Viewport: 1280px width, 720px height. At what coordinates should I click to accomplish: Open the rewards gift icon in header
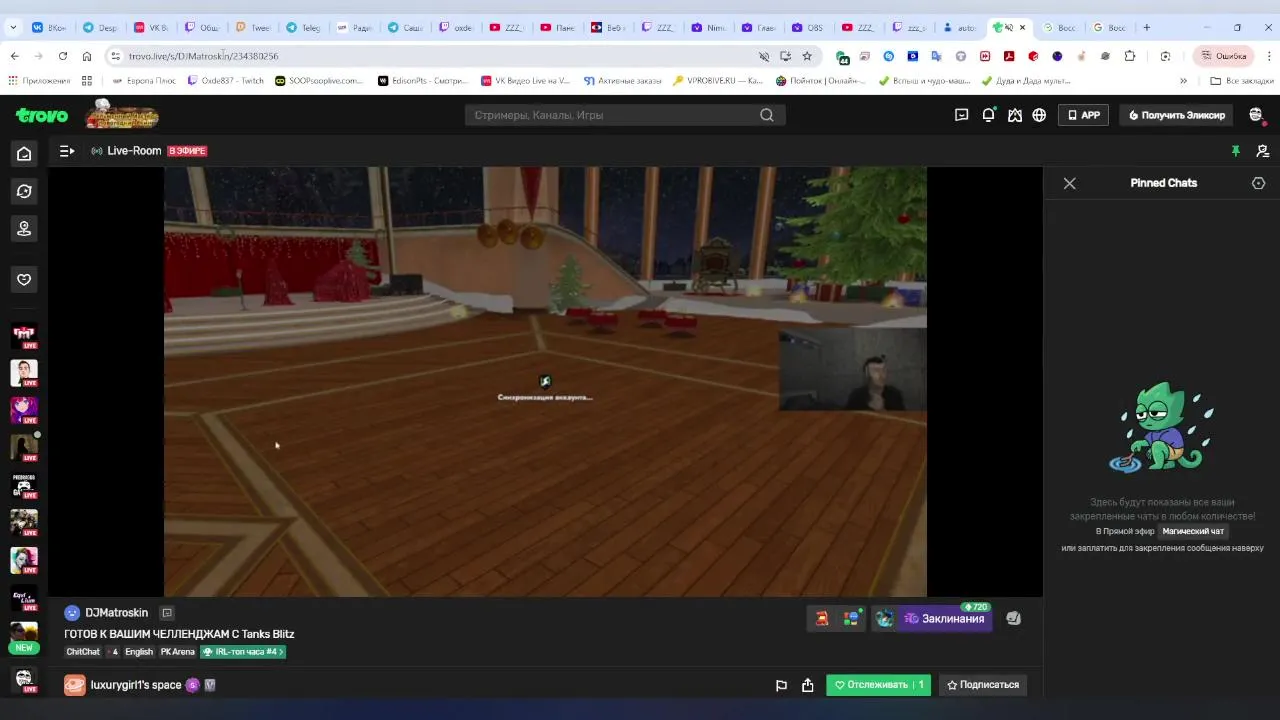click(1014, 115)
